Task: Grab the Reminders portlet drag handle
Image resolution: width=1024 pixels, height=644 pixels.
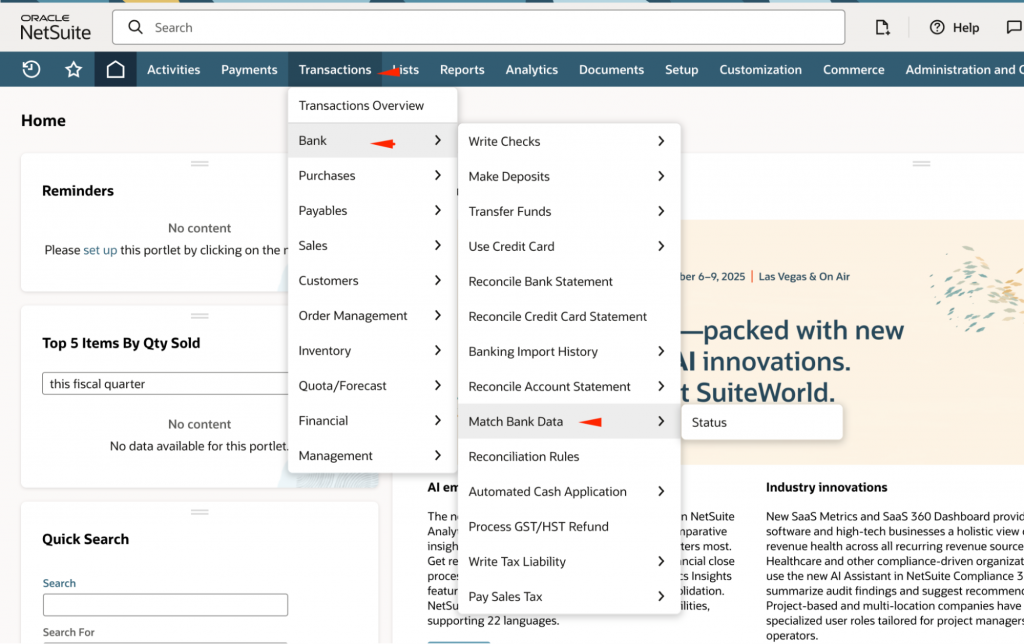Action: [199, 163]
